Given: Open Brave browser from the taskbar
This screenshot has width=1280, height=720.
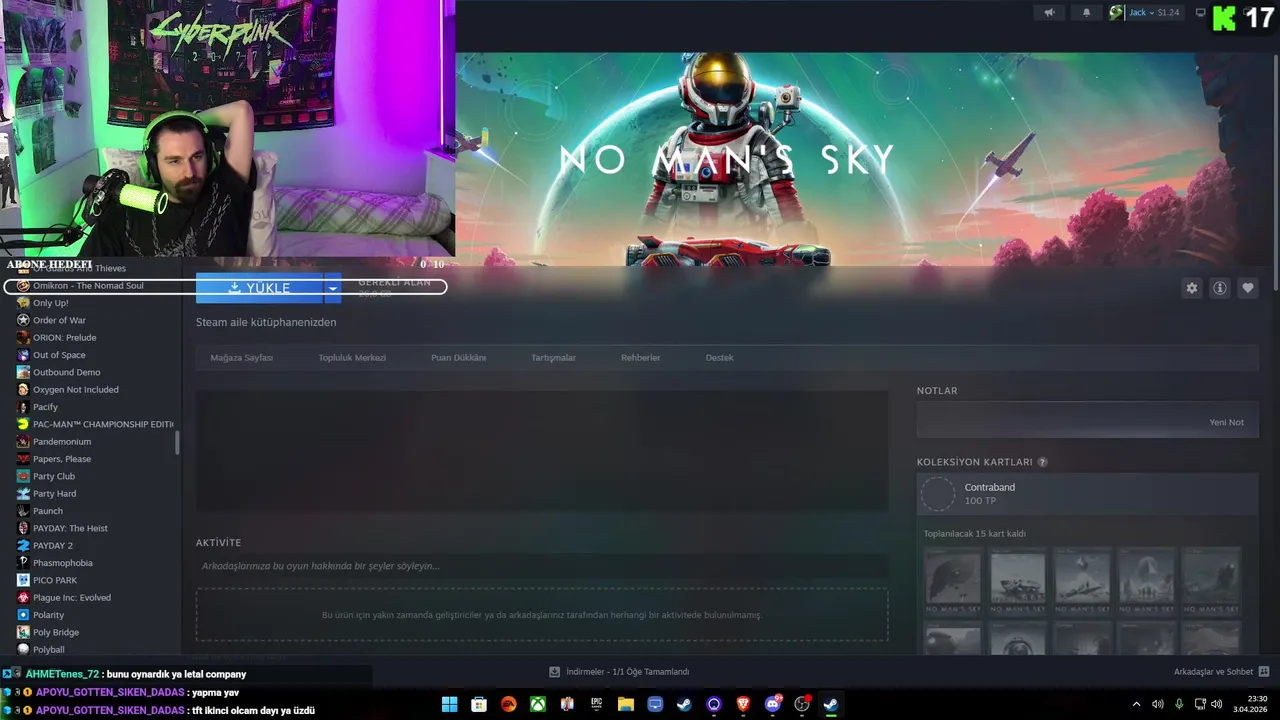Looking at the screenshot, I should 743,704.
